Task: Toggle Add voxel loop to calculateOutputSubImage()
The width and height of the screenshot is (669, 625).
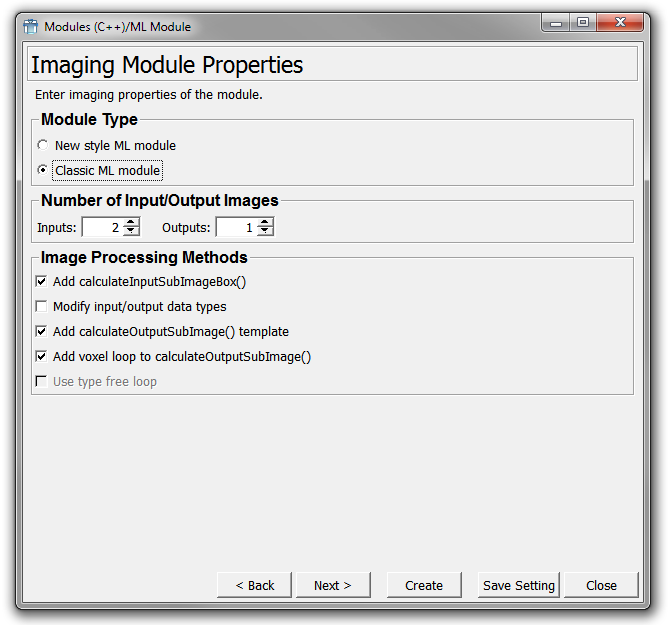Action: pyautogui.click(x=41, y=357)
